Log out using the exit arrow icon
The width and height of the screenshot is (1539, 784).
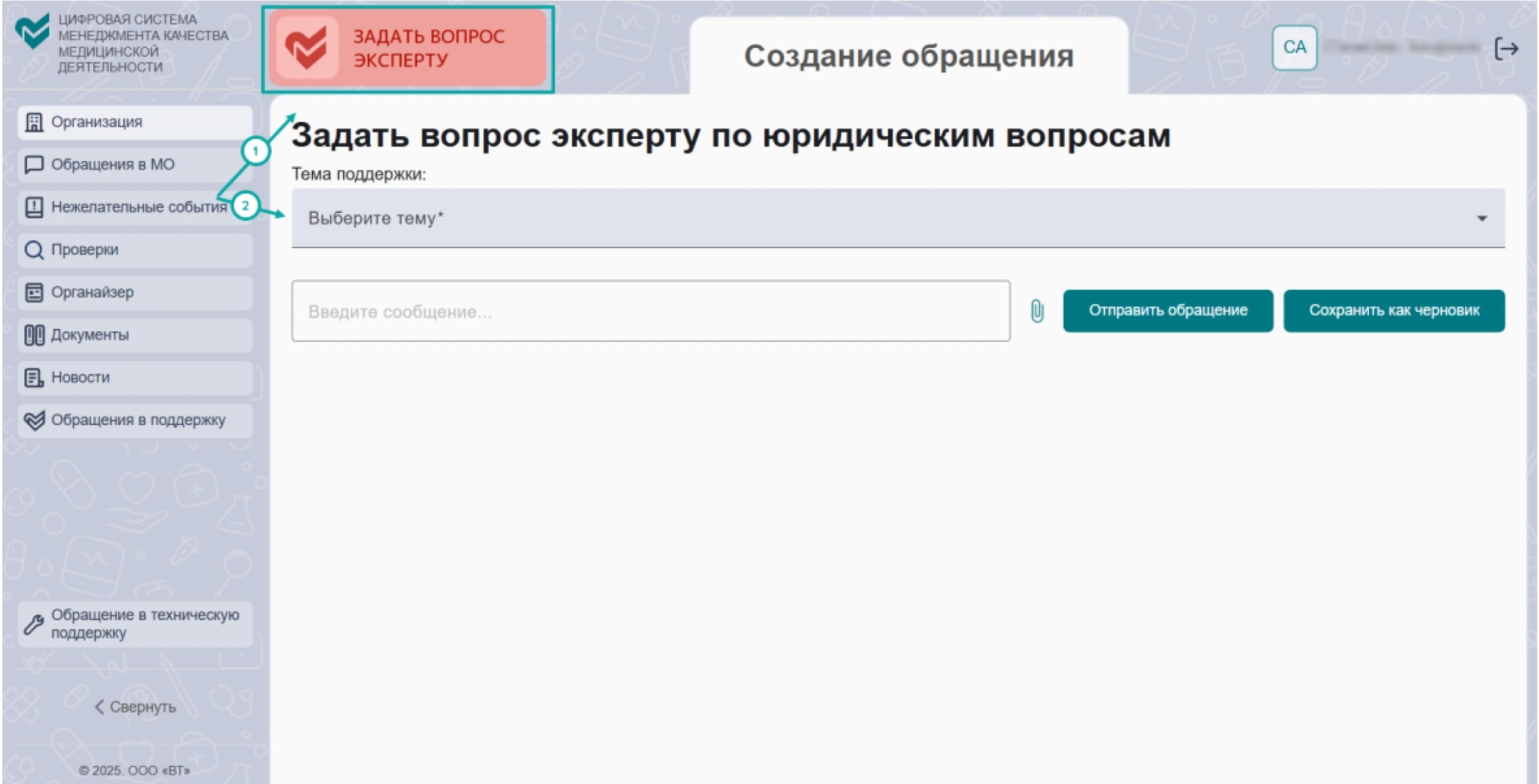click(x=1506, y=48)
